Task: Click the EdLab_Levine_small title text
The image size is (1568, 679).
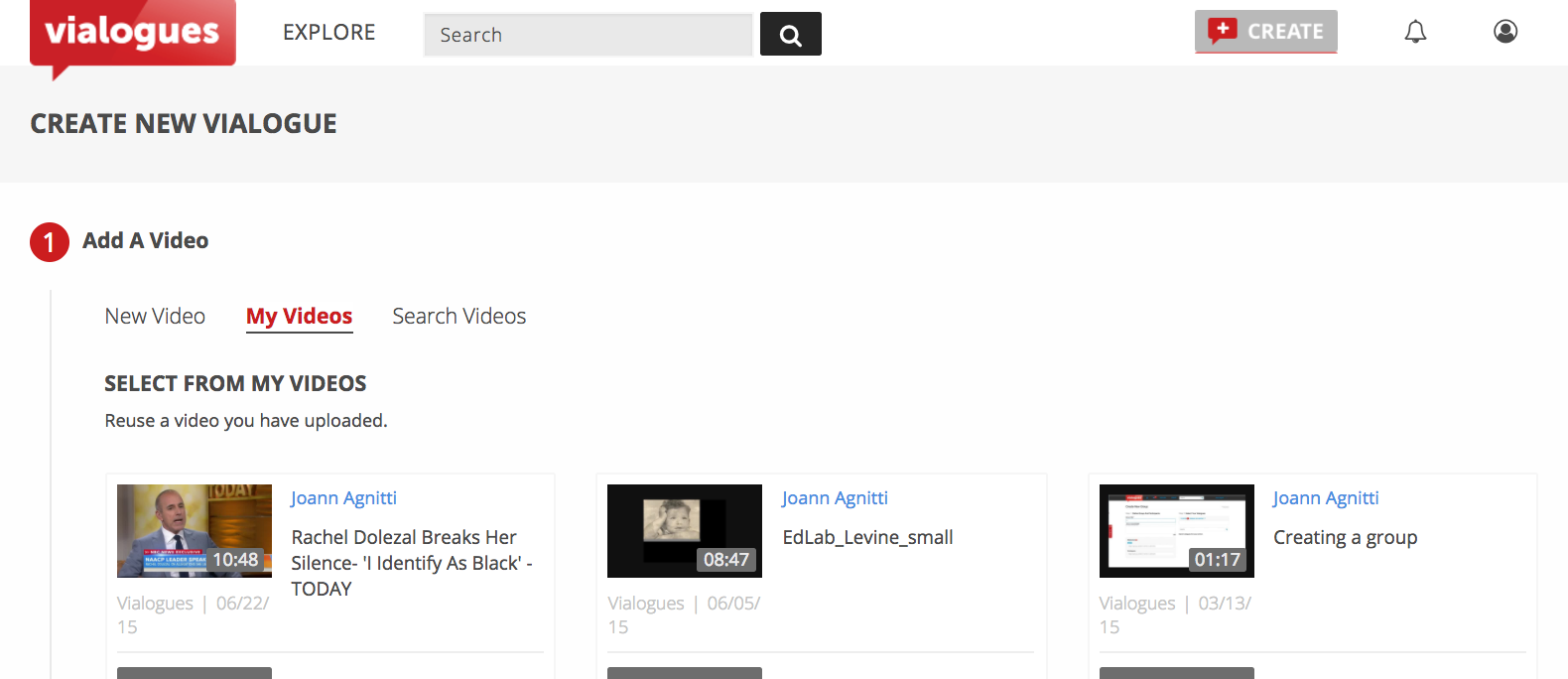Action: point(867,537)
